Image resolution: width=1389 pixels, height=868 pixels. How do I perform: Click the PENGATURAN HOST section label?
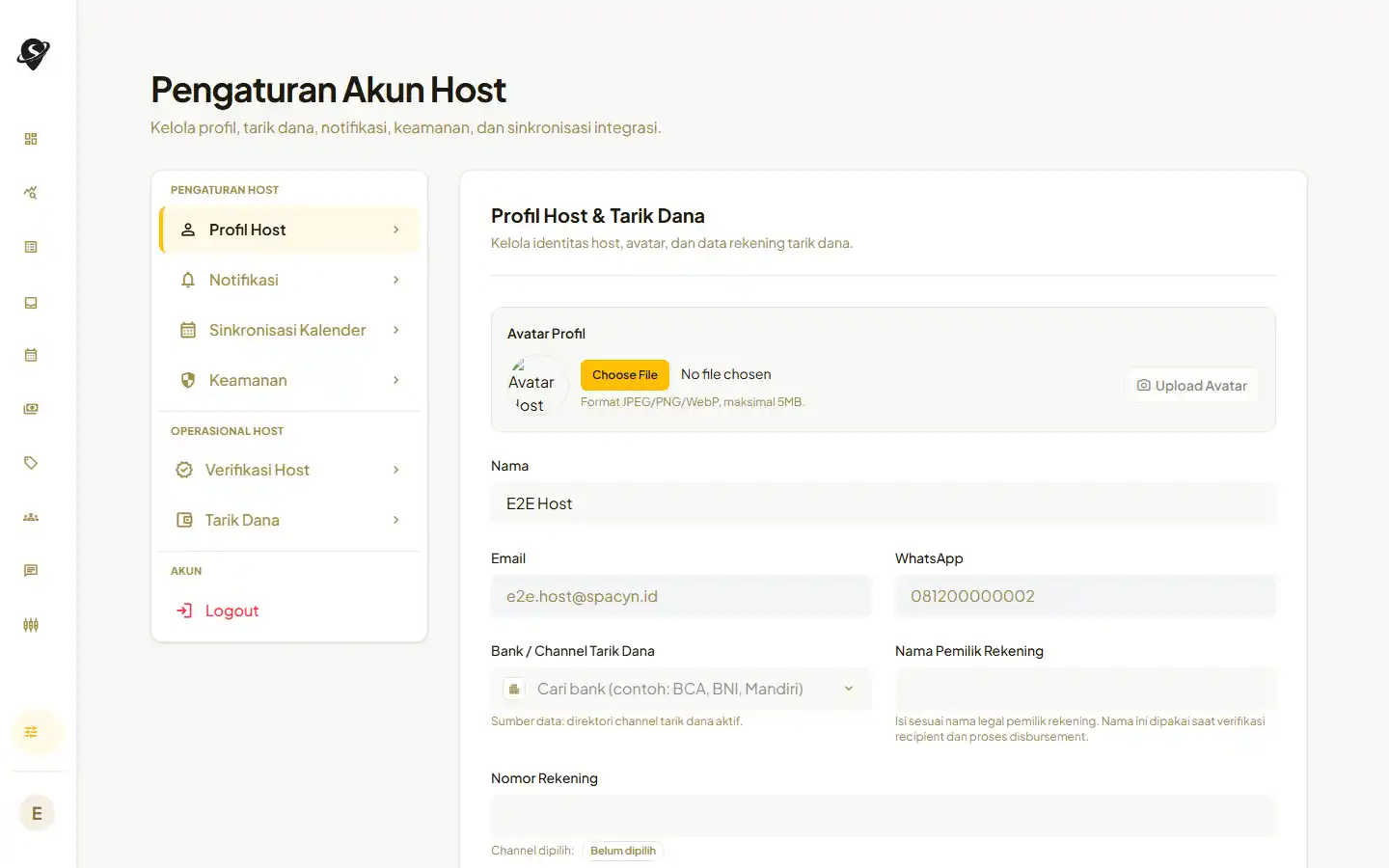point(225,190)
